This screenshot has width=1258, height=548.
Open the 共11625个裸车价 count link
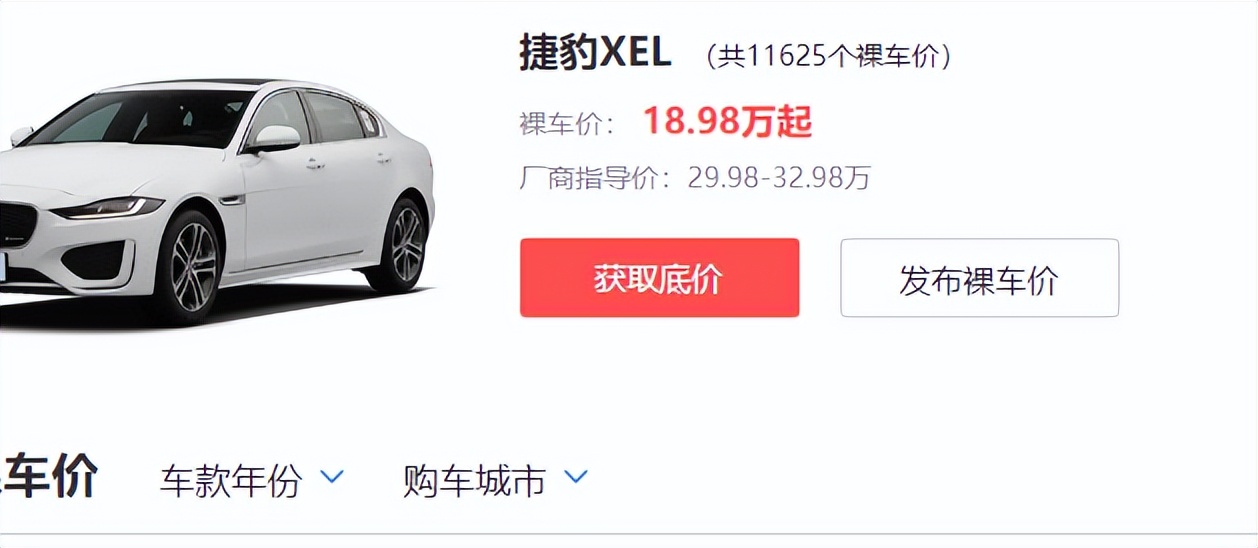[x=829, y=56]
